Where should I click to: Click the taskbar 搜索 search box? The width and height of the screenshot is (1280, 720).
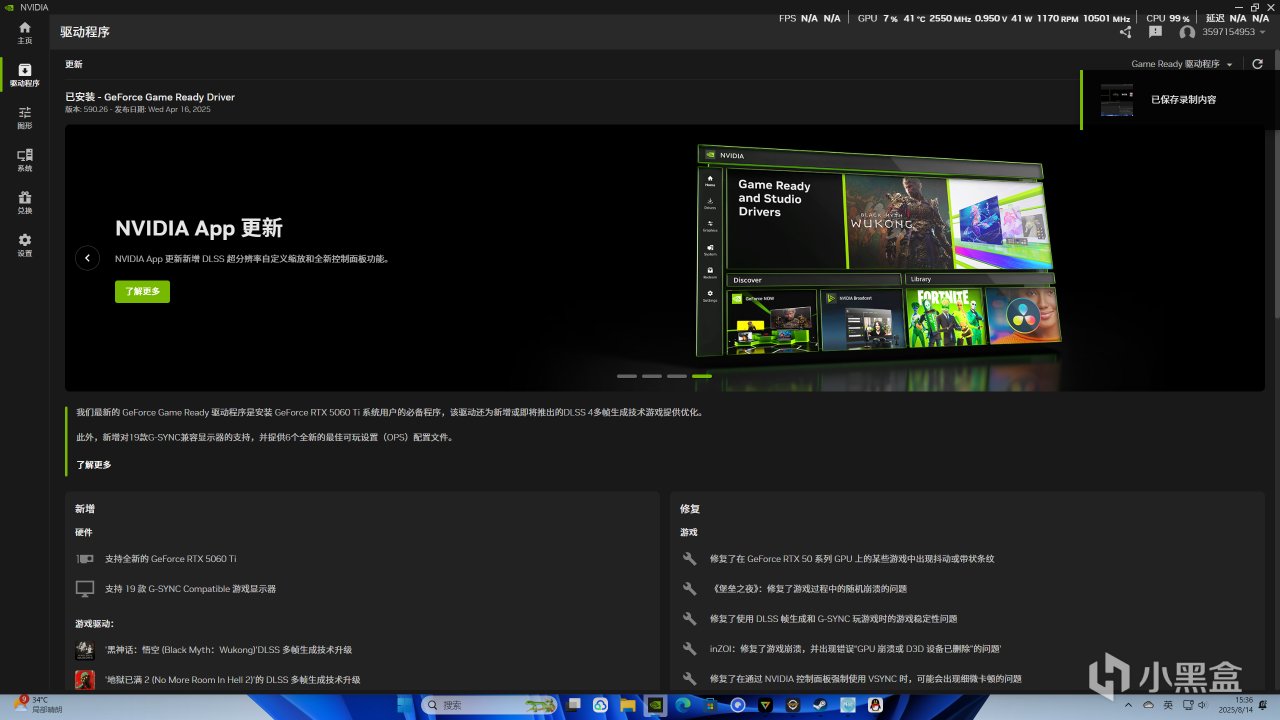(488, 705)
